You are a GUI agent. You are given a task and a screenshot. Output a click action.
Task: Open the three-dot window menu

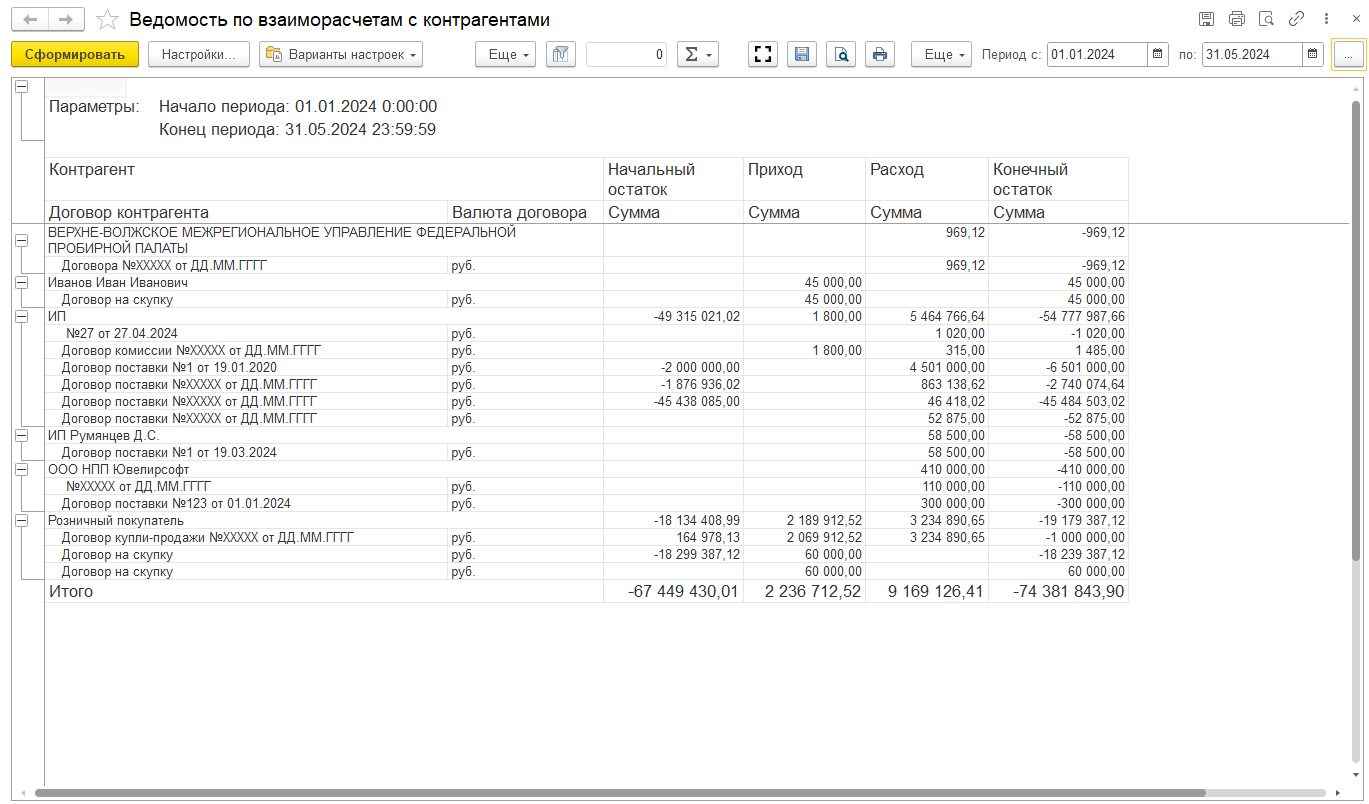1326,19
